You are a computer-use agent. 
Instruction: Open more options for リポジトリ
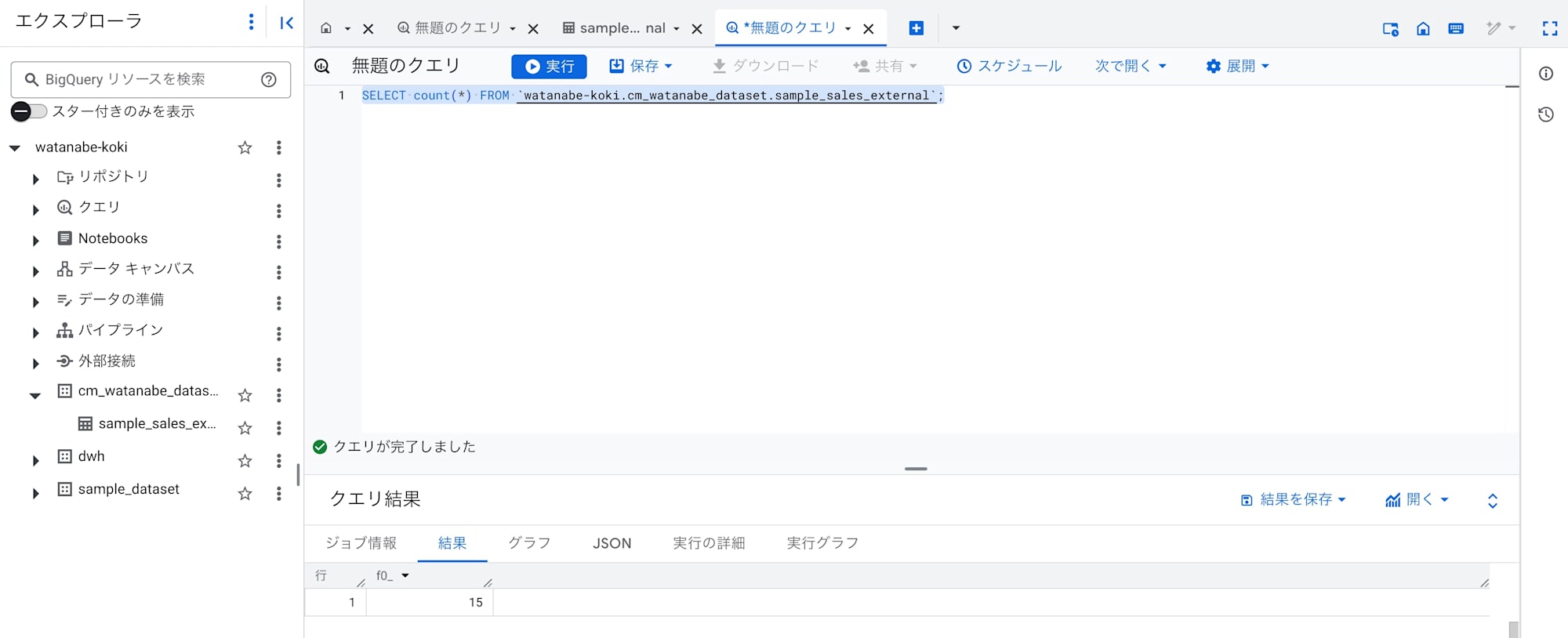point(278,180)
